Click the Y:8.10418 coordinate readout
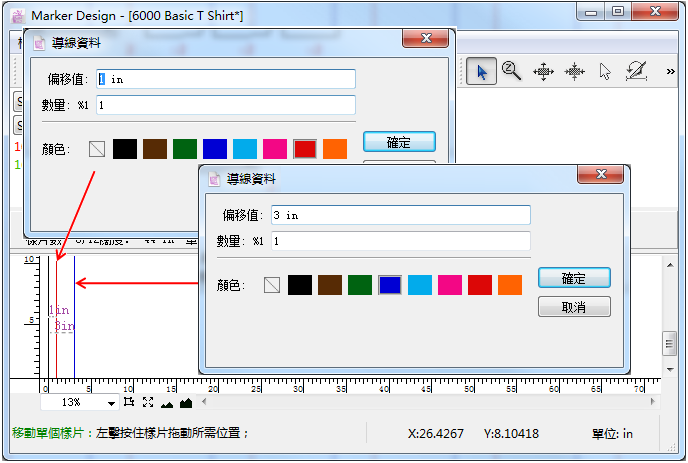 click(x=511, y=434)
